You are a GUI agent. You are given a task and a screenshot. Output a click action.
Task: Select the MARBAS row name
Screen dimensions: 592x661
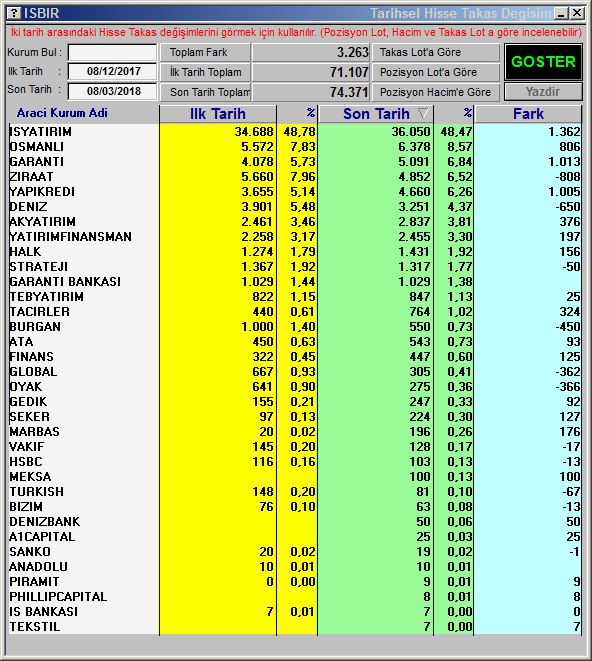coord(35,432)
